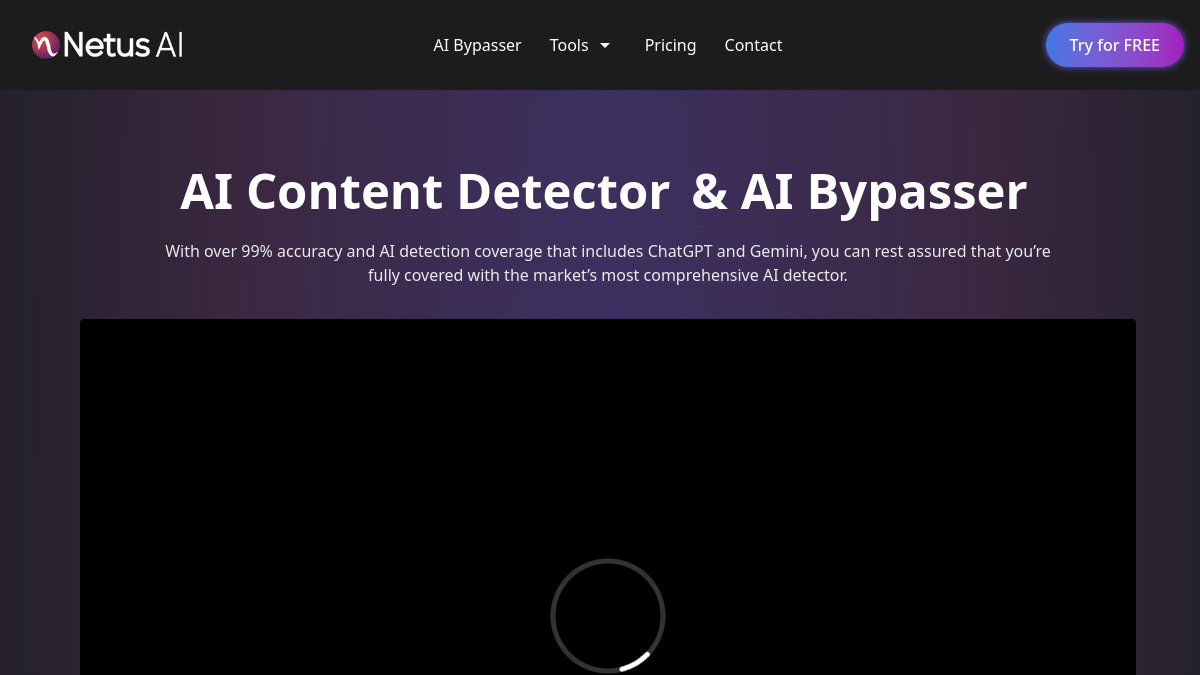Select the "AI Content Detector" heading text

coord(425,191)
